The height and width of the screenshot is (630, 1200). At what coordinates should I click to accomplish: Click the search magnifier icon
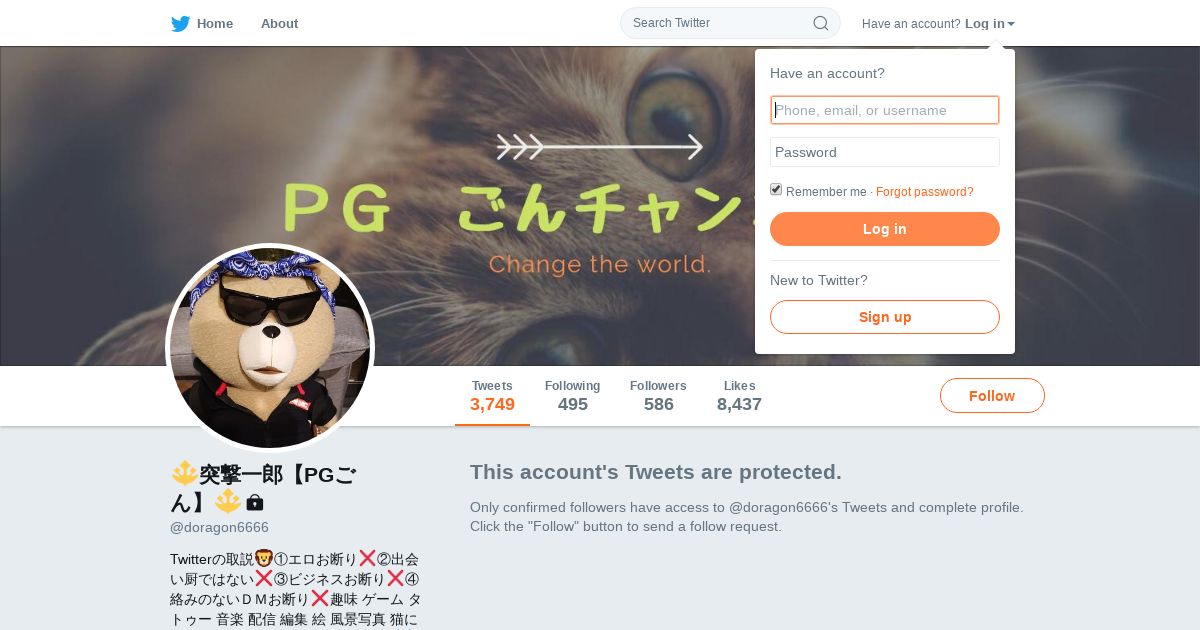coord(820,23)
